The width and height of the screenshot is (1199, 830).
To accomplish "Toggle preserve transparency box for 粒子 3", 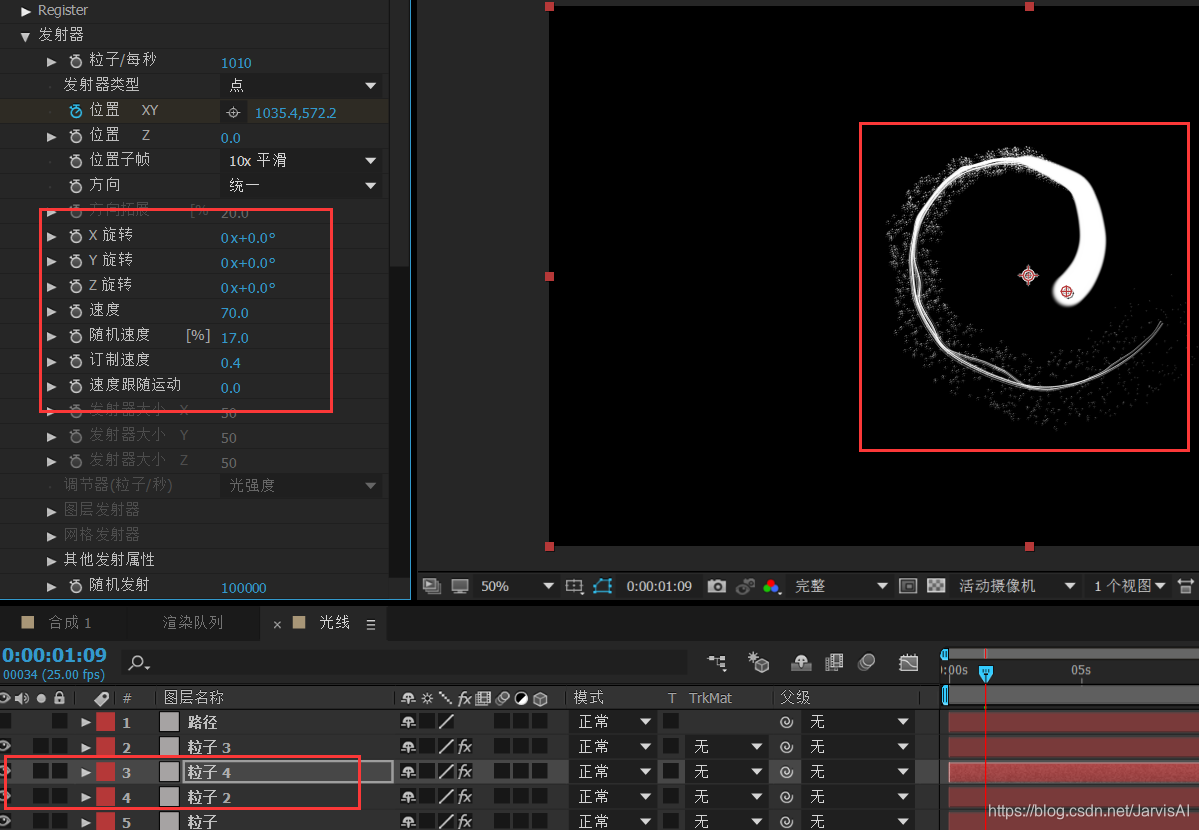I will coord(671,747).
